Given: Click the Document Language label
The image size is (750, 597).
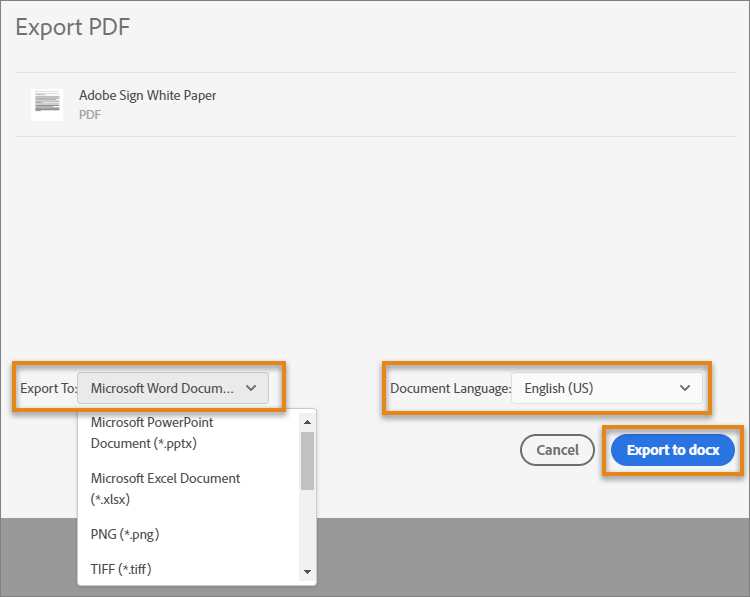Looking at the screenshot, I should pyautogui.click(x=449, y=388).
